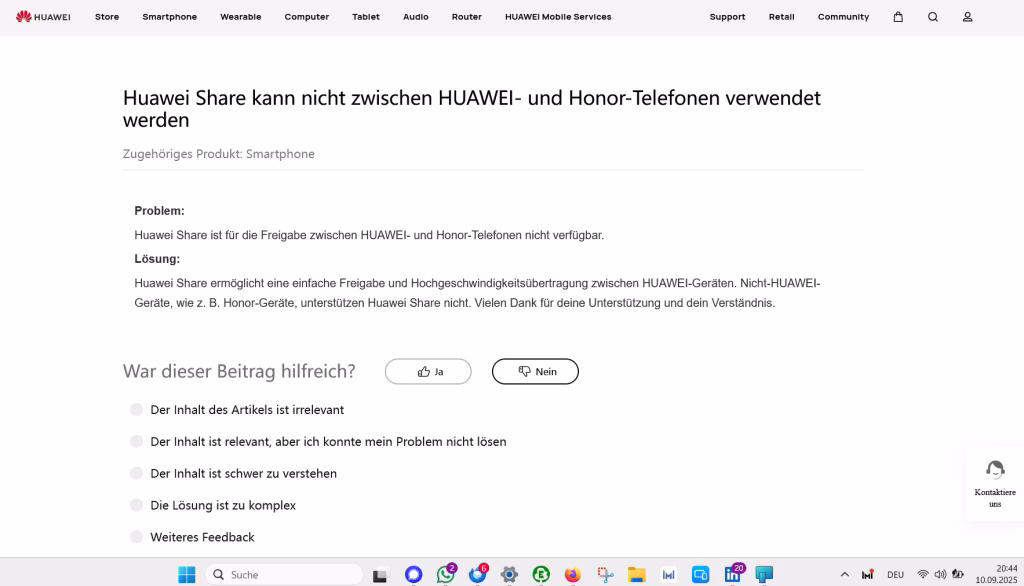This screenshot has height=586, width=1024.
Task: Open WhatsApp from the taskbar
Action: 446,574
